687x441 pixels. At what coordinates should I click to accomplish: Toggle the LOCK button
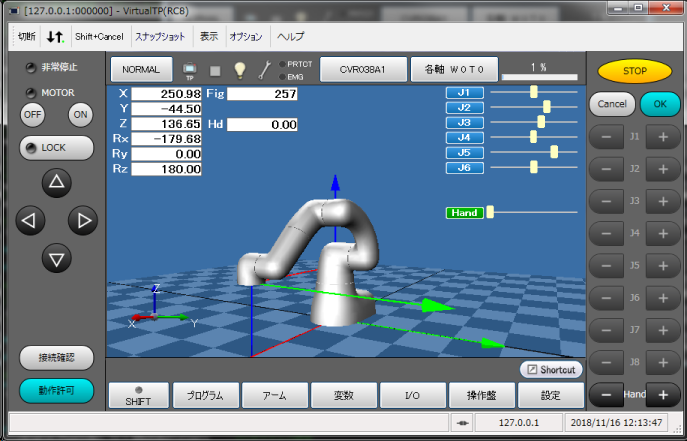[x=56, y=147]
